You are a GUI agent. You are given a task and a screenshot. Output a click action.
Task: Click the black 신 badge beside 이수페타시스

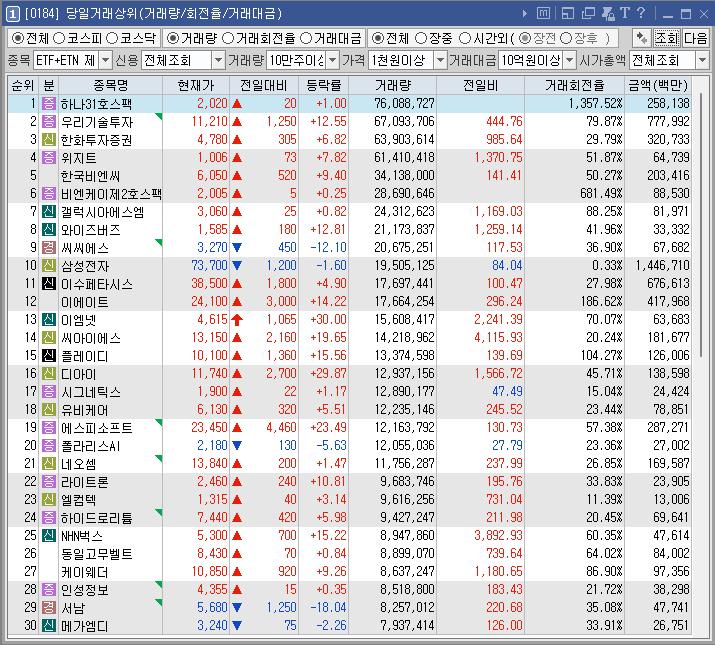(x=49, y=284)
